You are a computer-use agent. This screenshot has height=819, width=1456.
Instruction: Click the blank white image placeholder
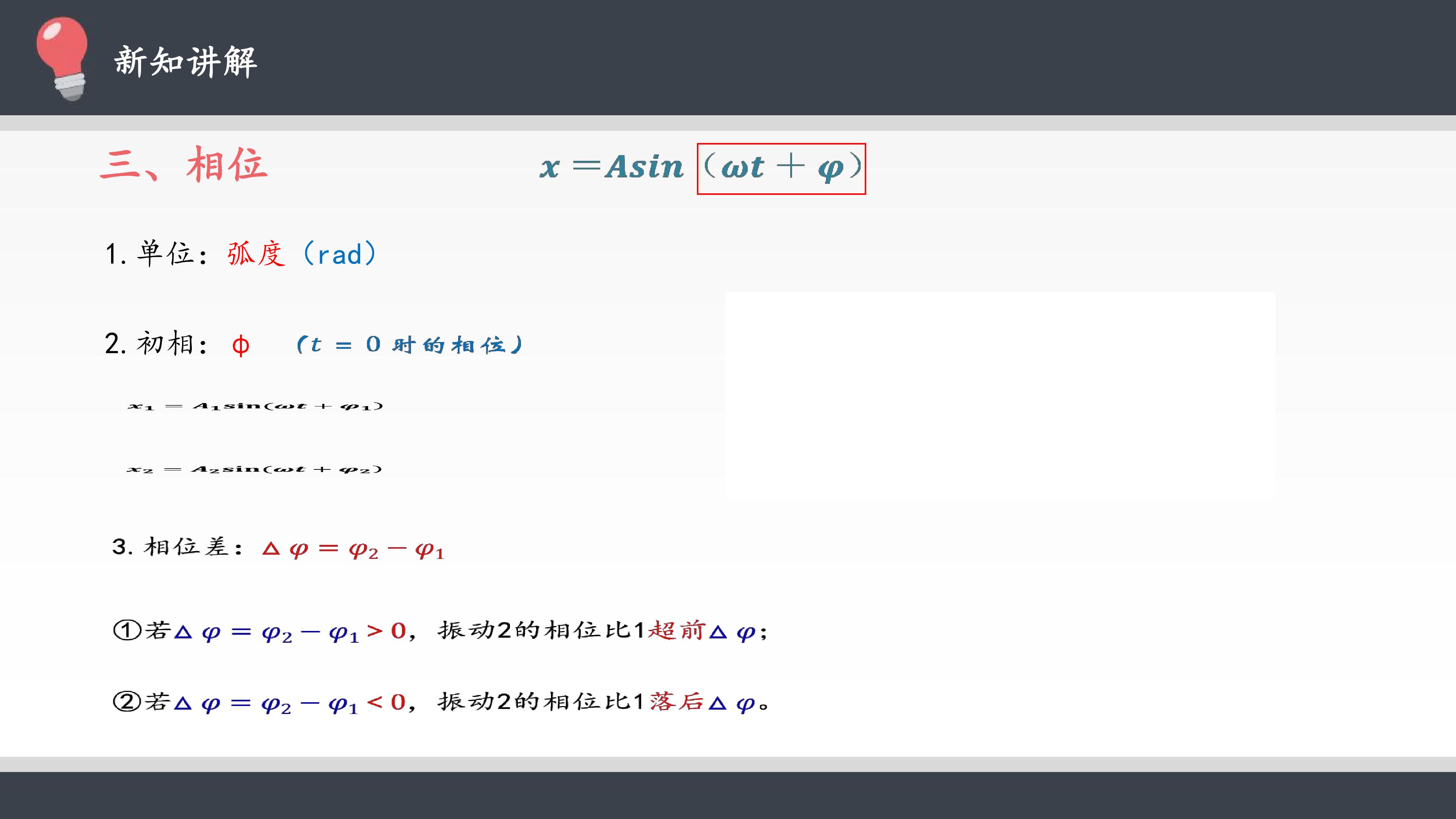pos(1000,395)
